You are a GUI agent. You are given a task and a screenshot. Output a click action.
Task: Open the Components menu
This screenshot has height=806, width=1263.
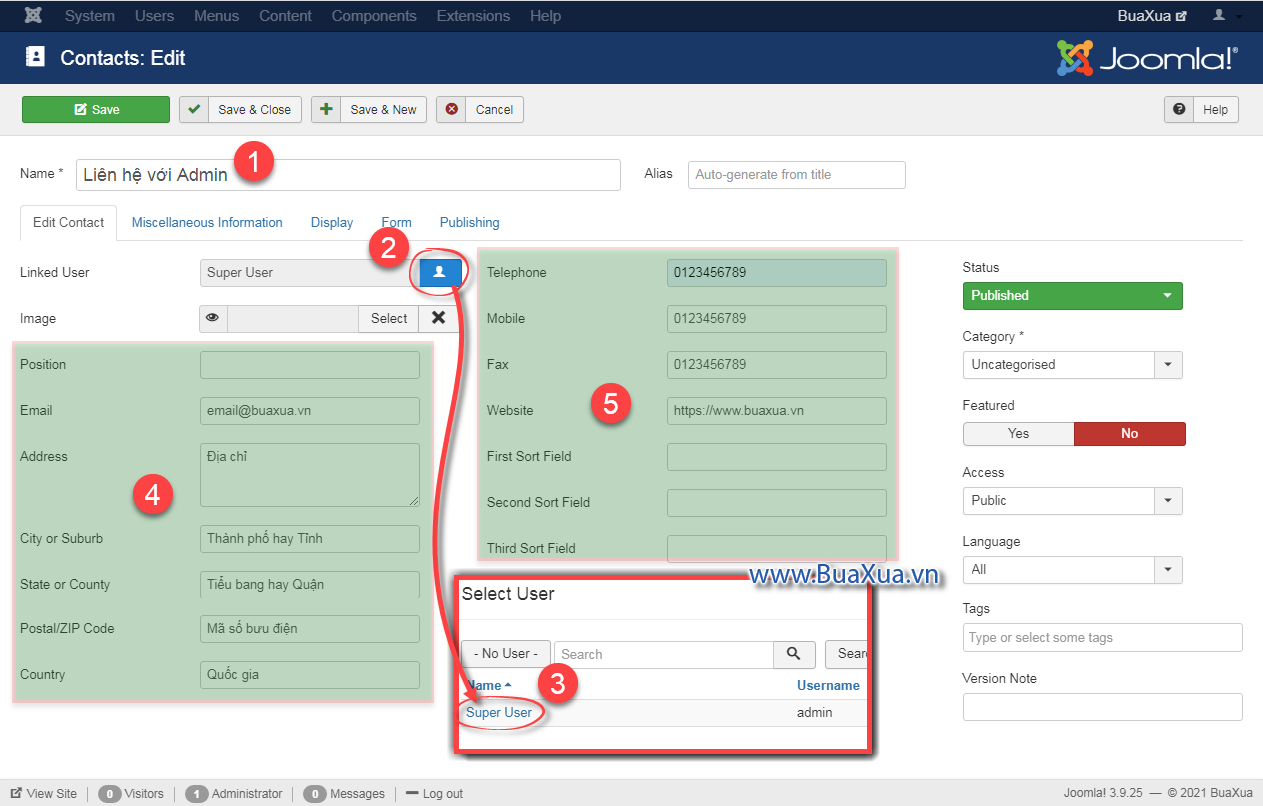(374, 16)
